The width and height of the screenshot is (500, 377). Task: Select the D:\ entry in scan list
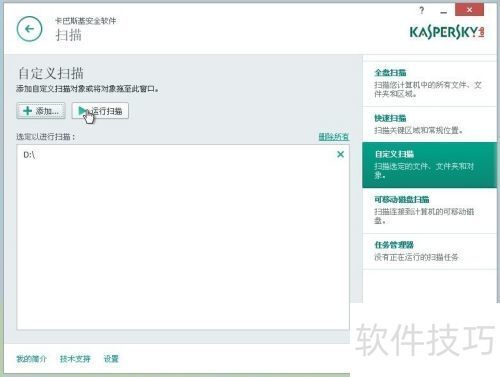tap(183, 155)
